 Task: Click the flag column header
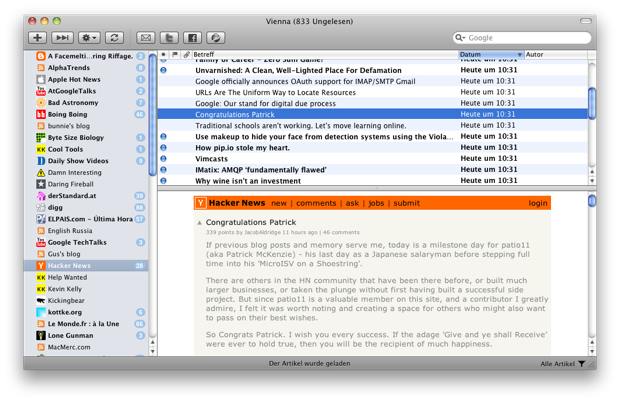(x=175, y=55)
